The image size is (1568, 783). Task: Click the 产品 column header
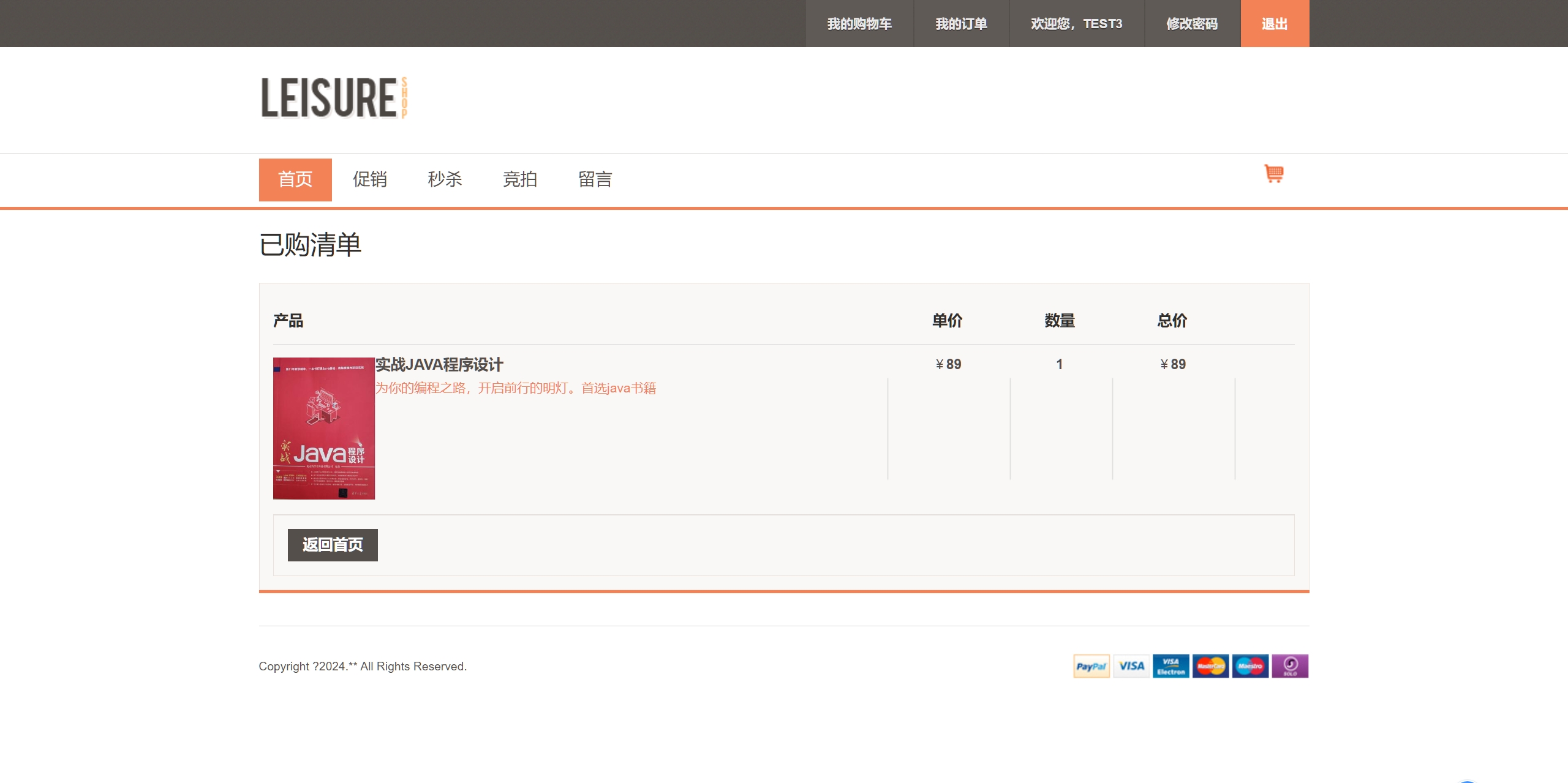[x=288, y=321]
